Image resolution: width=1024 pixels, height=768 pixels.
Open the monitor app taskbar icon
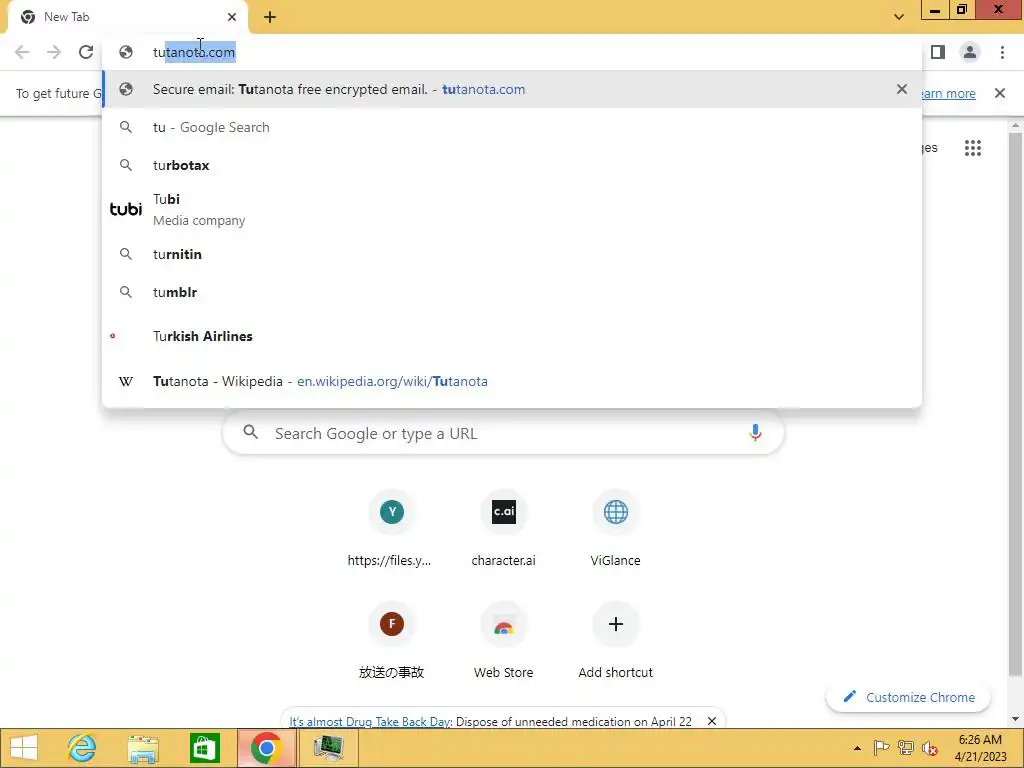point(328,748)
